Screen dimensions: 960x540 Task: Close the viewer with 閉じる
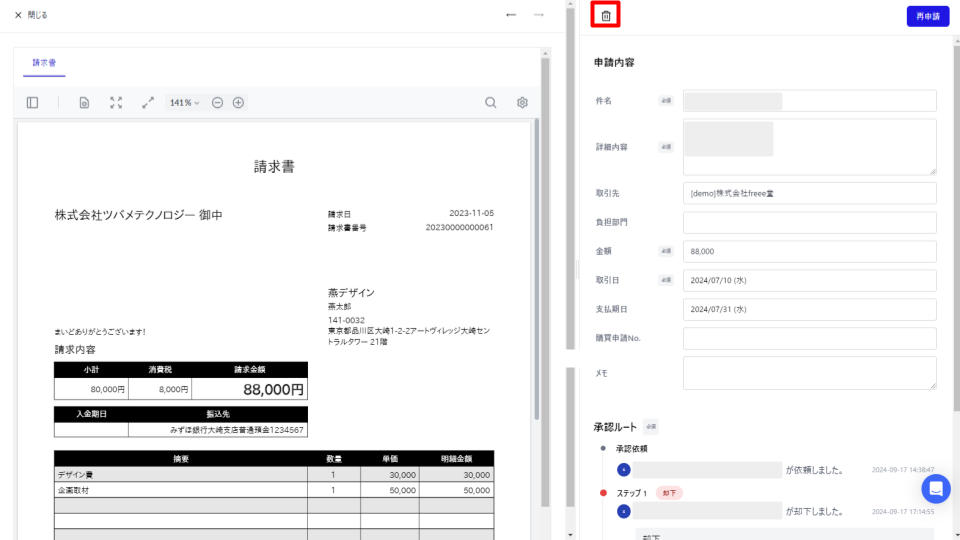pyautogui.click(x=31, y=15)
